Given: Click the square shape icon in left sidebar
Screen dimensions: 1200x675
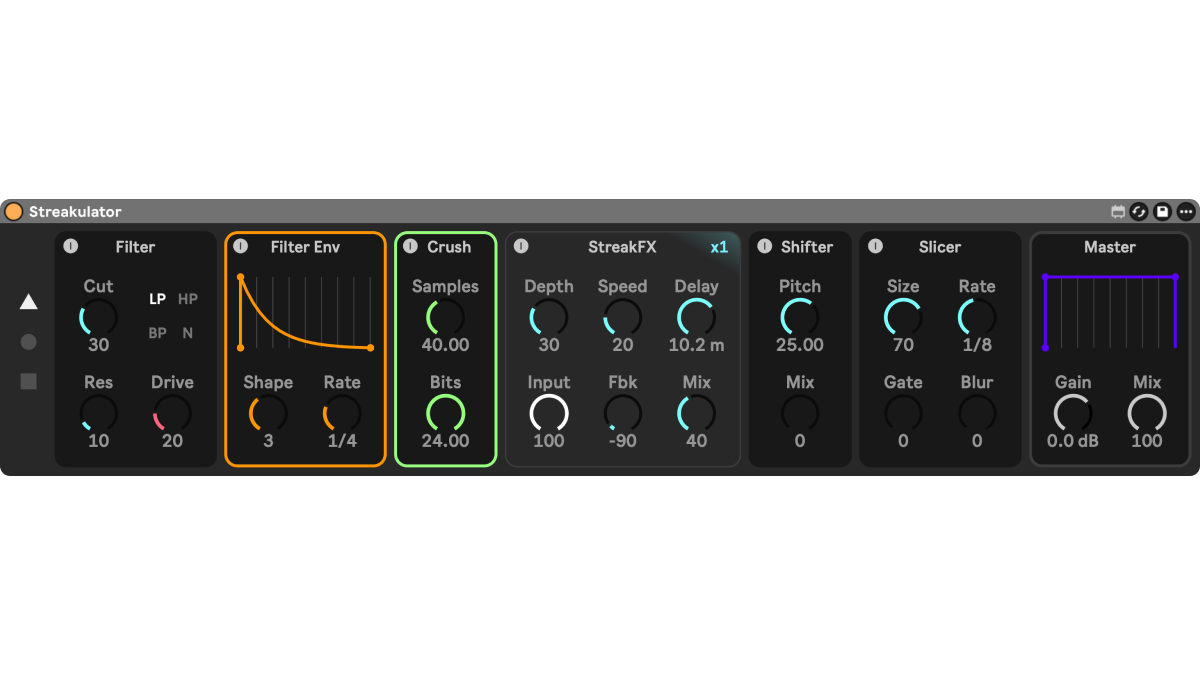Looking at the screenshot, I should point(29,381).
